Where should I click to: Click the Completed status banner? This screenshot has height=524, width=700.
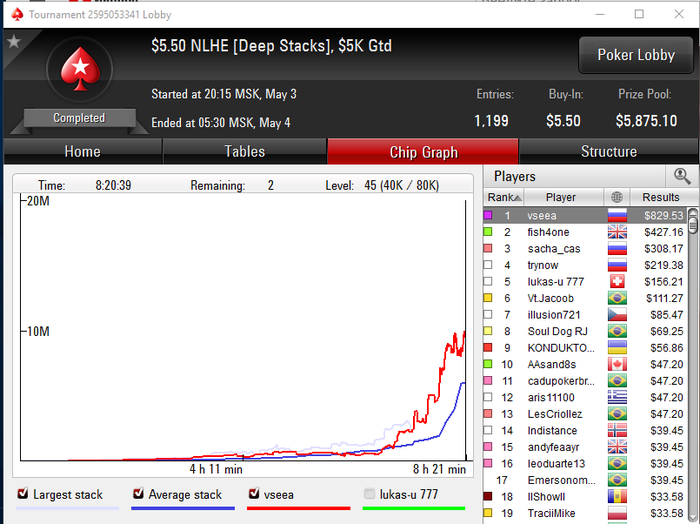click(x=79, y=118)
